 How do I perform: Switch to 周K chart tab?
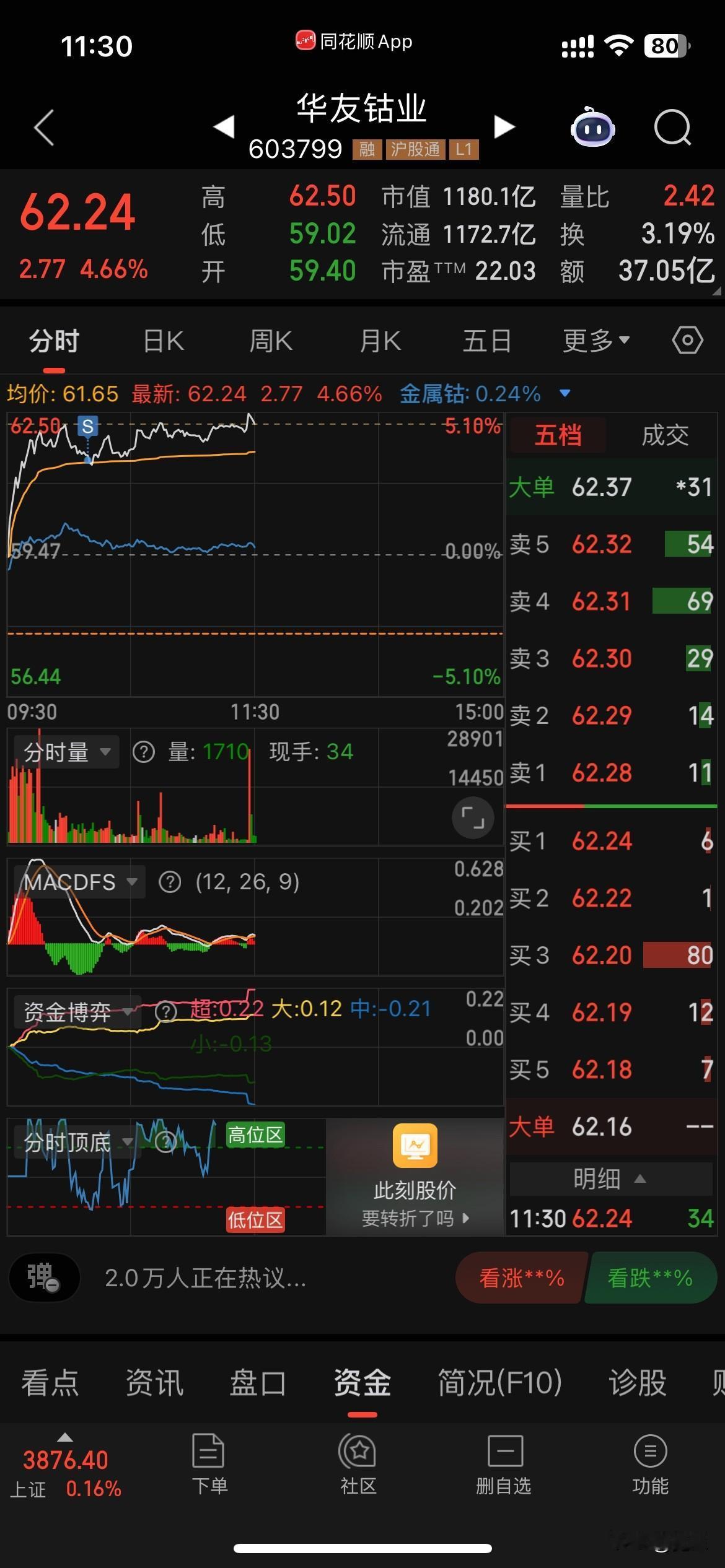pyautogui.click(x=271, y=341)
